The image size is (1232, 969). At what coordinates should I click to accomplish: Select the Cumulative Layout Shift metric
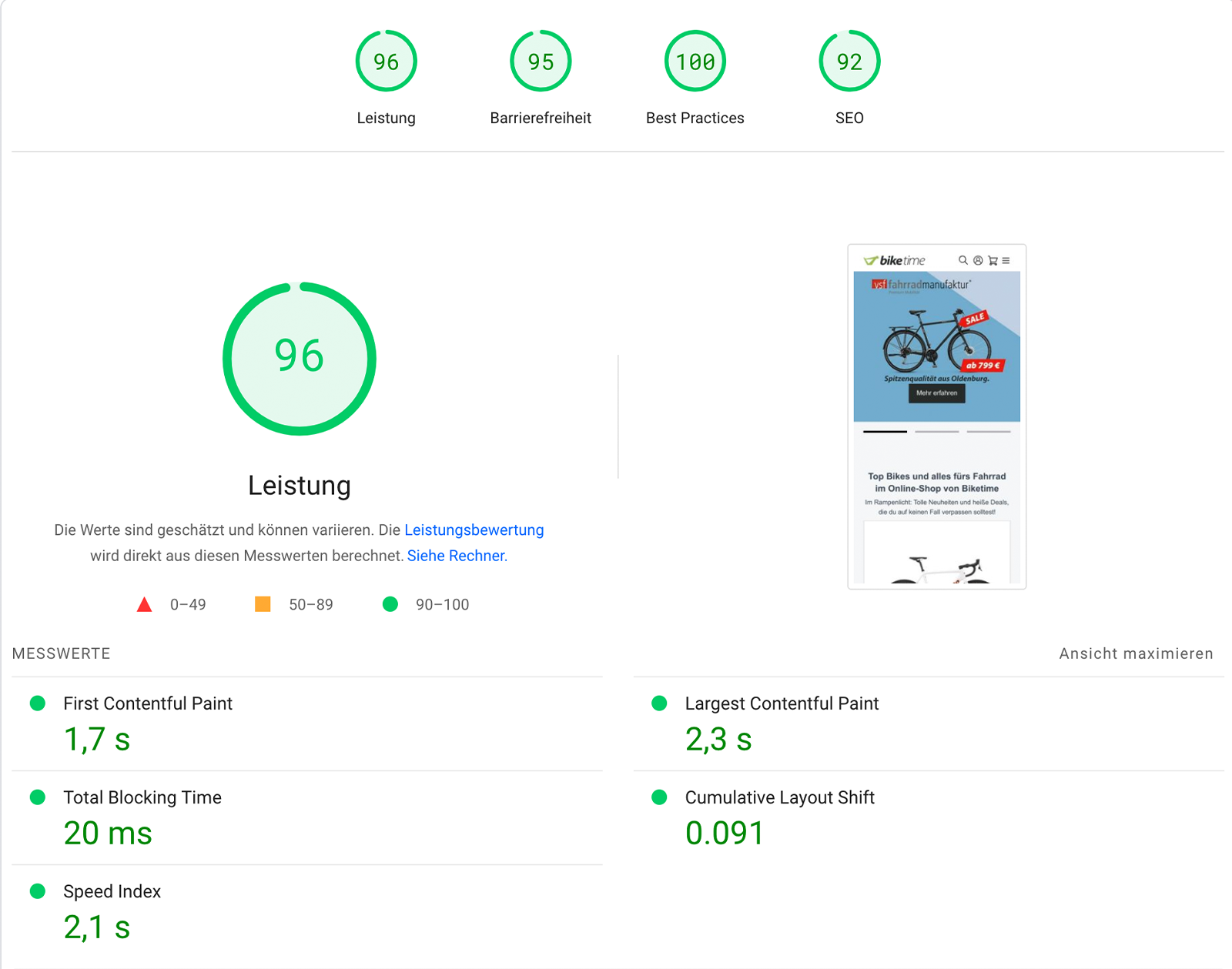779,797
